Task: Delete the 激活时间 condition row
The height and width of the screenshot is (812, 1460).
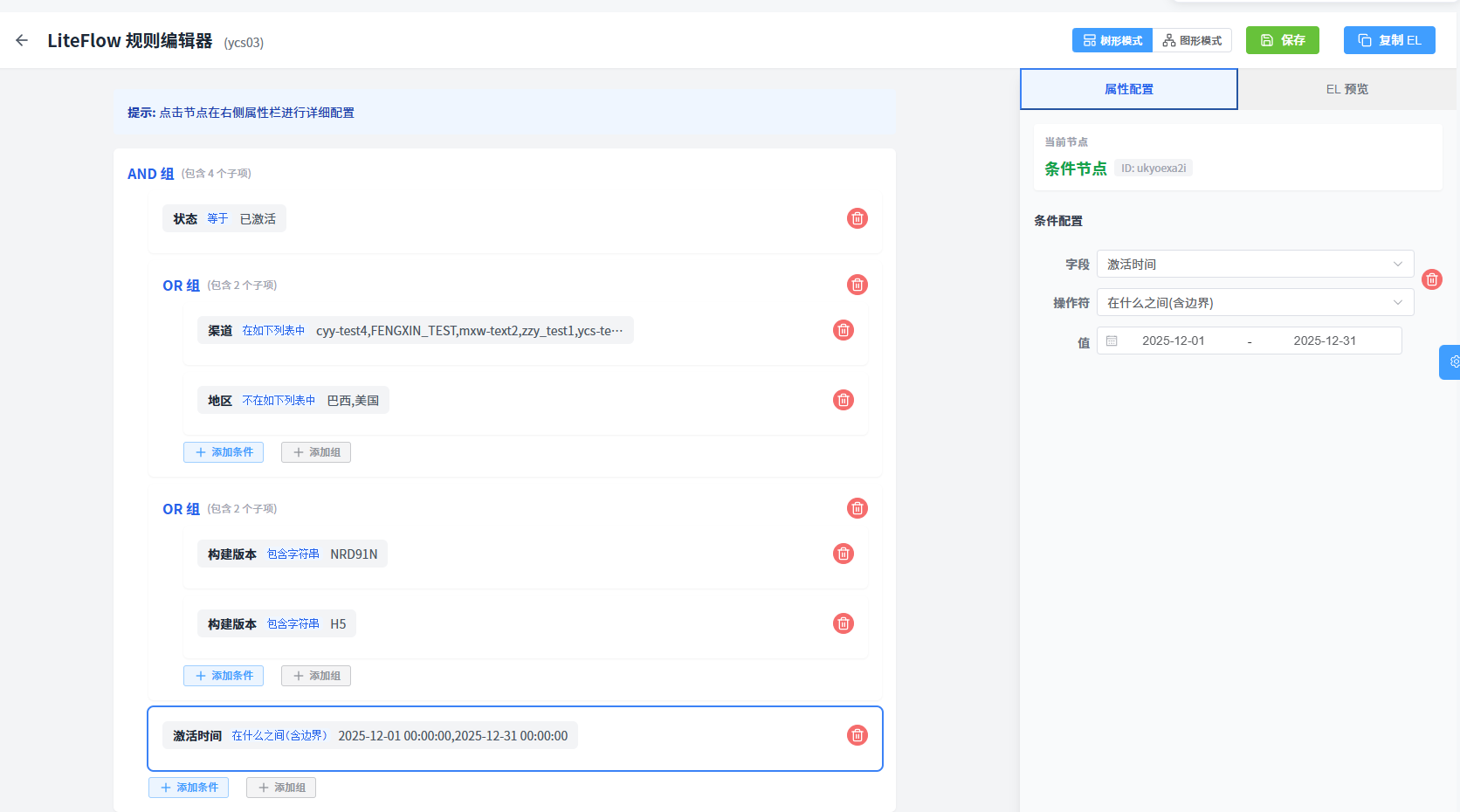Action: 857,735
